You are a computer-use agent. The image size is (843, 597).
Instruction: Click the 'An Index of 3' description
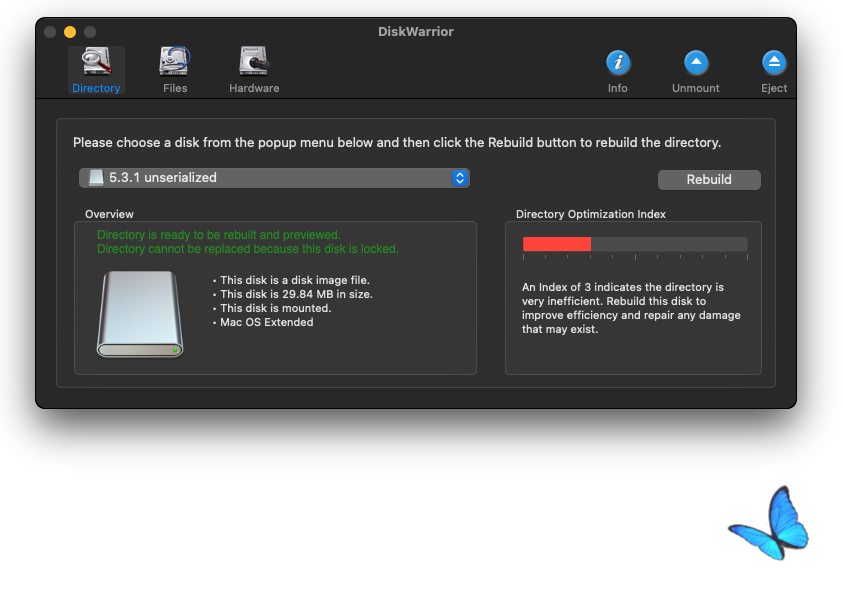(631, 308)
